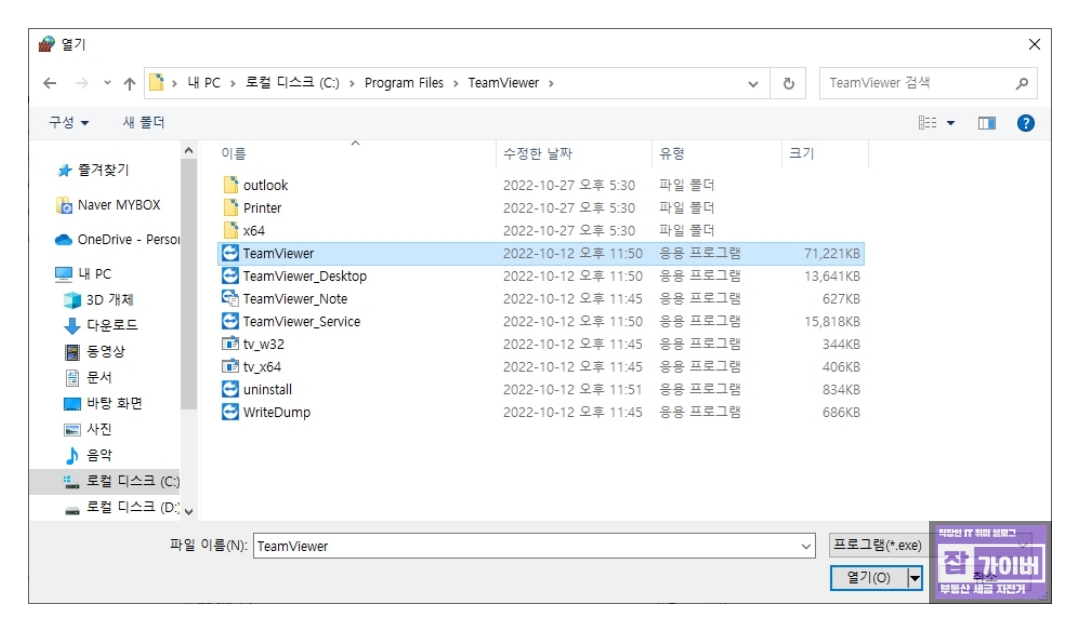Screen dimensions: 1080x632
Task: Open help with the question mark icon
Action: tap(1026, 123)
